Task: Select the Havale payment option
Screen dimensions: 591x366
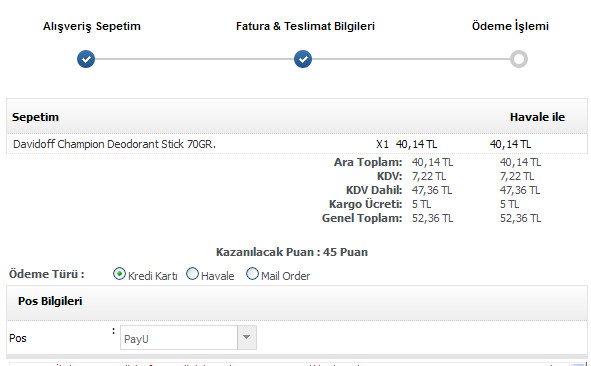Action: [192, 274]
